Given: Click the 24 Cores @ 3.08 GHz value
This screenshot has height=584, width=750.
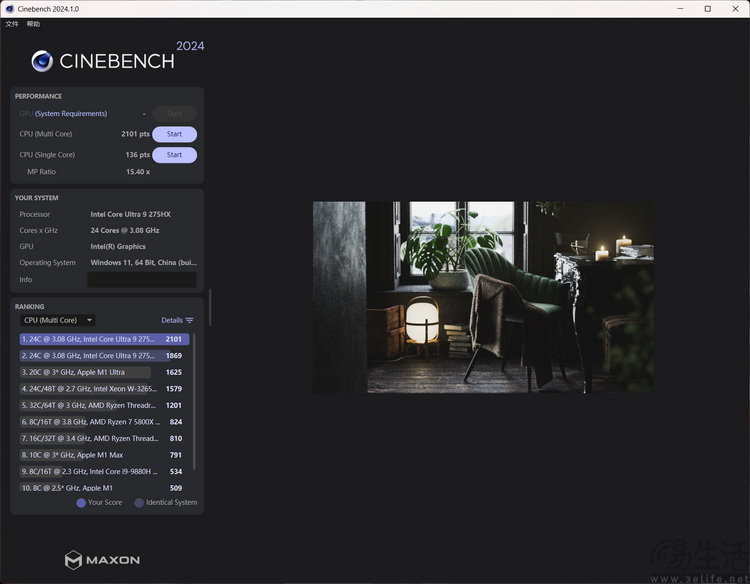Looking at the screenshot, I should [x=125, y=231].
